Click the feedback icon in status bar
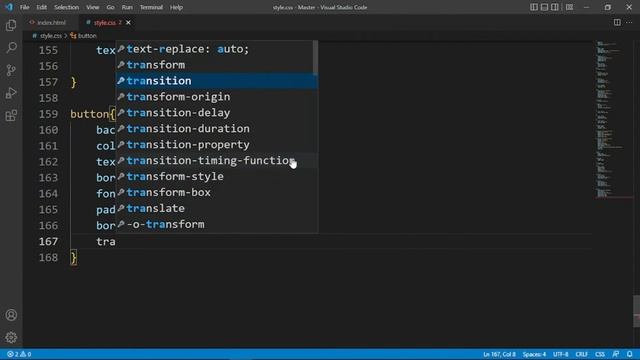 point(616,354)
